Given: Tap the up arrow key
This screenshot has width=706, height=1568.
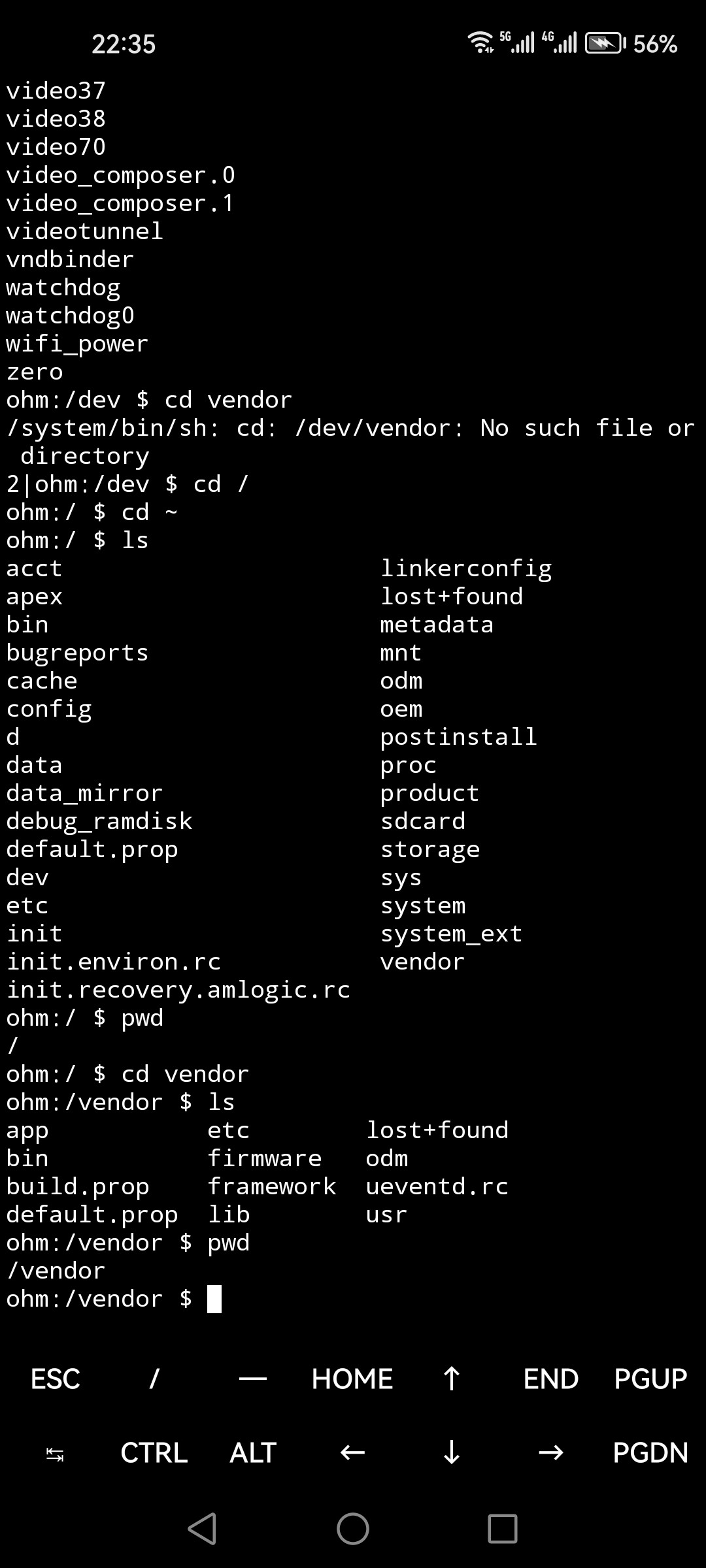Looking at the screenshot, I should 452,1379.
